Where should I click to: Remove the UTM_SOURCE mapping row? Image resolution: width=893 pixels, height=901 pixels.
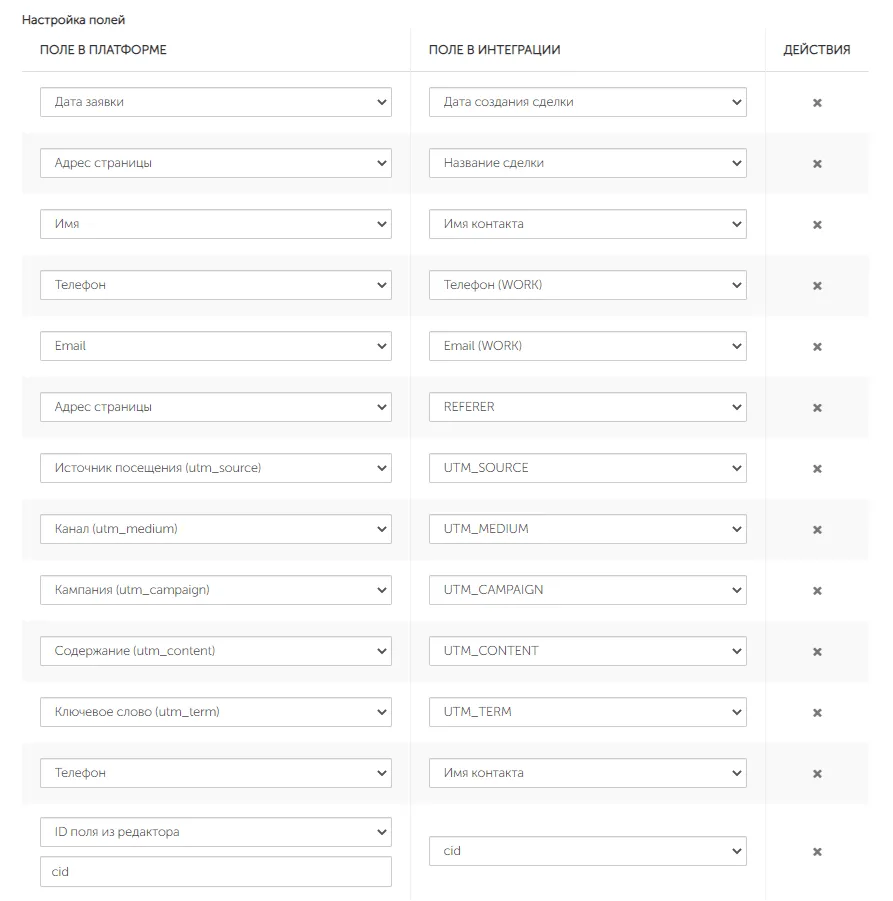point(817,468)
